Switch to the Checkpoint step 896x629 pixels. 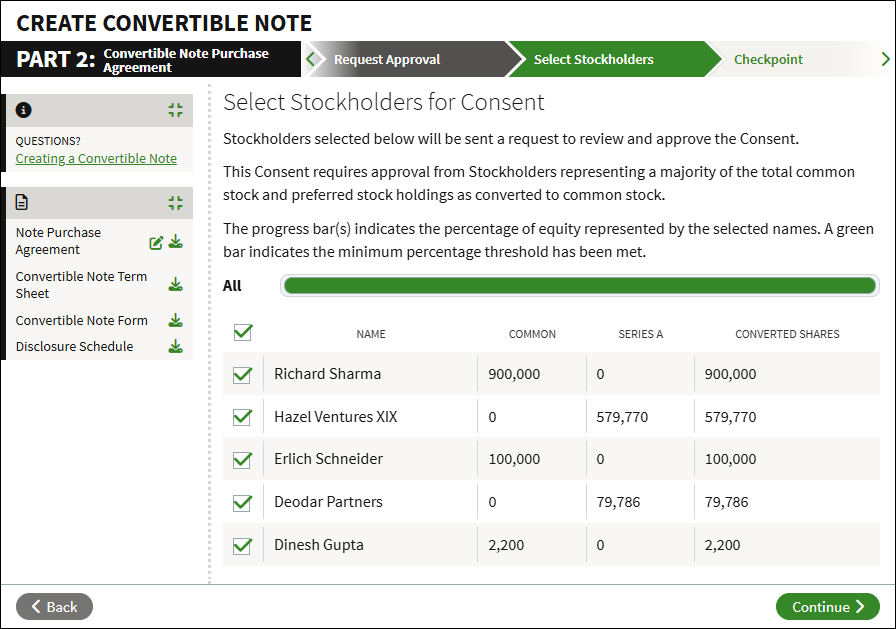coord(768,59)
